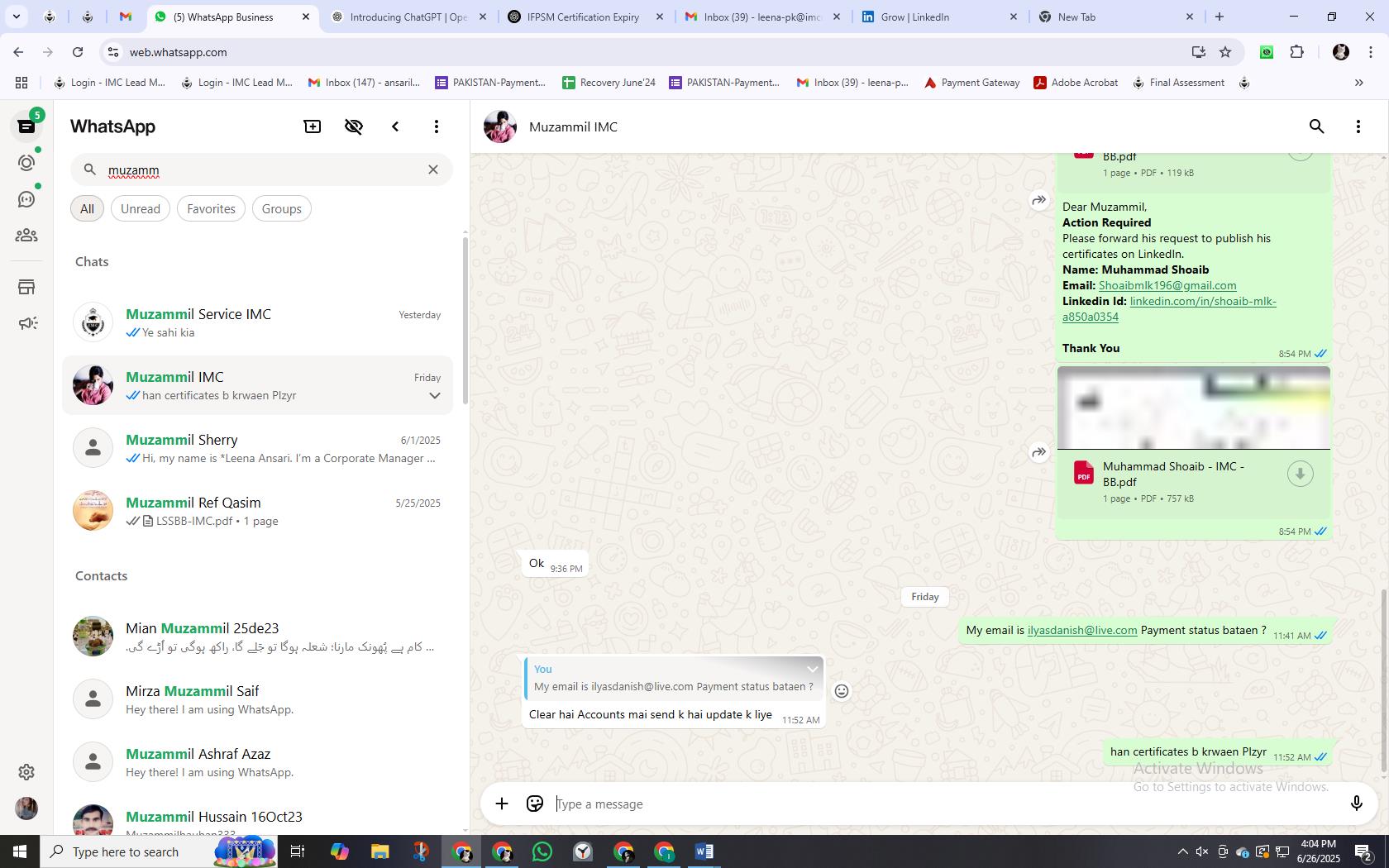Open the Muzammil Service IMC chat
1389x868 pixels.
click(258, 322)
